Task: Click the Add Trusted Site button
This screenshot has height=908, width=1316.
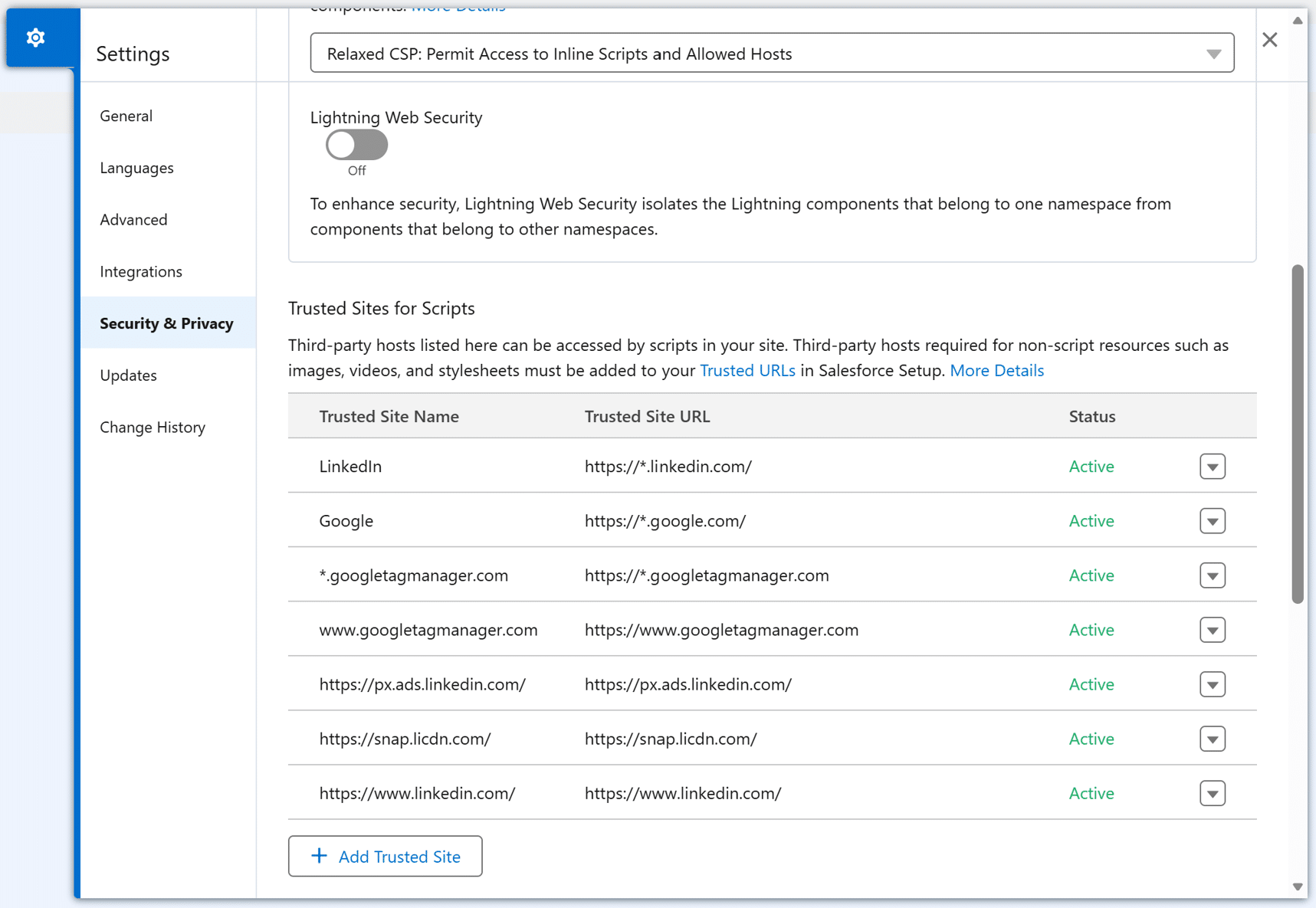Action: (x=385, y=856)
